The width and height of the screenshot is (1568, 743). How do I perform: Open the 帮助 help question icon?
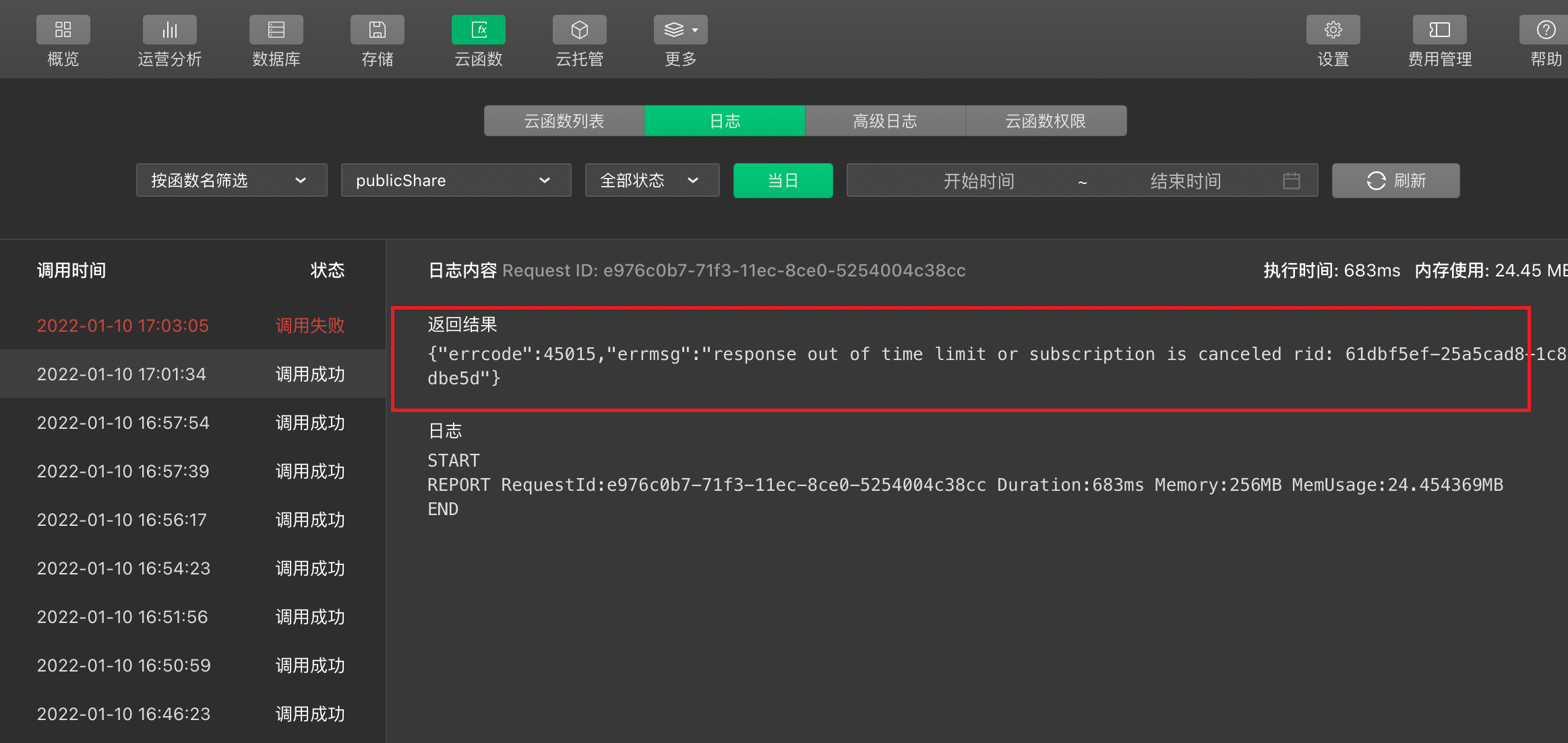pyautogui.click(x=1545, y=30)
